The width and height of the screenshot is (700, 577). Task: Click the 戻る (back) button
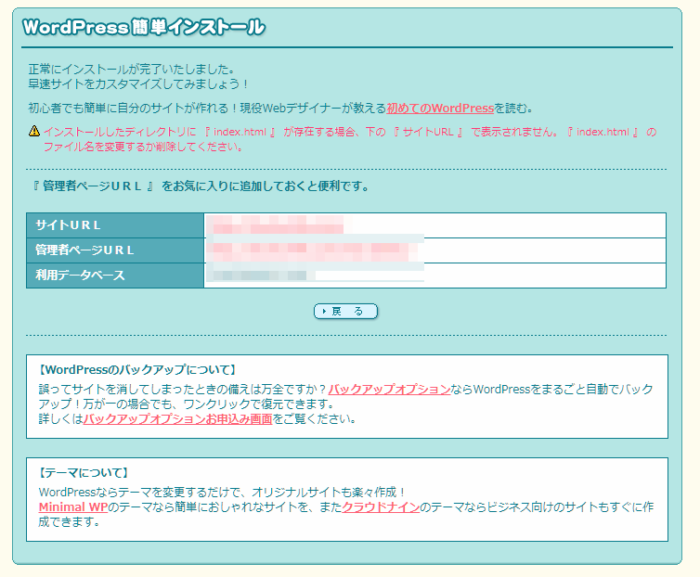(346, 311)
